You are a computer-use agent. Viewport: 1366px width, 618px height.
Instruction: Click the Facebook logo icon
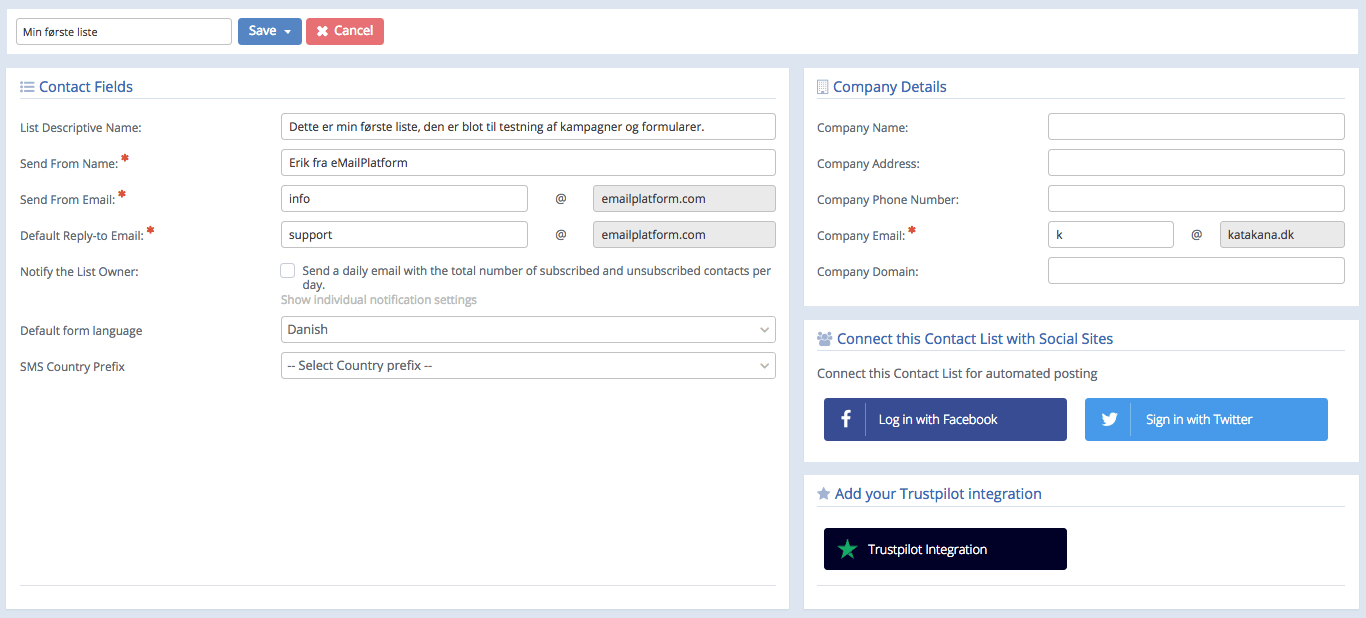pyautogui.click(x=845, y=420)
